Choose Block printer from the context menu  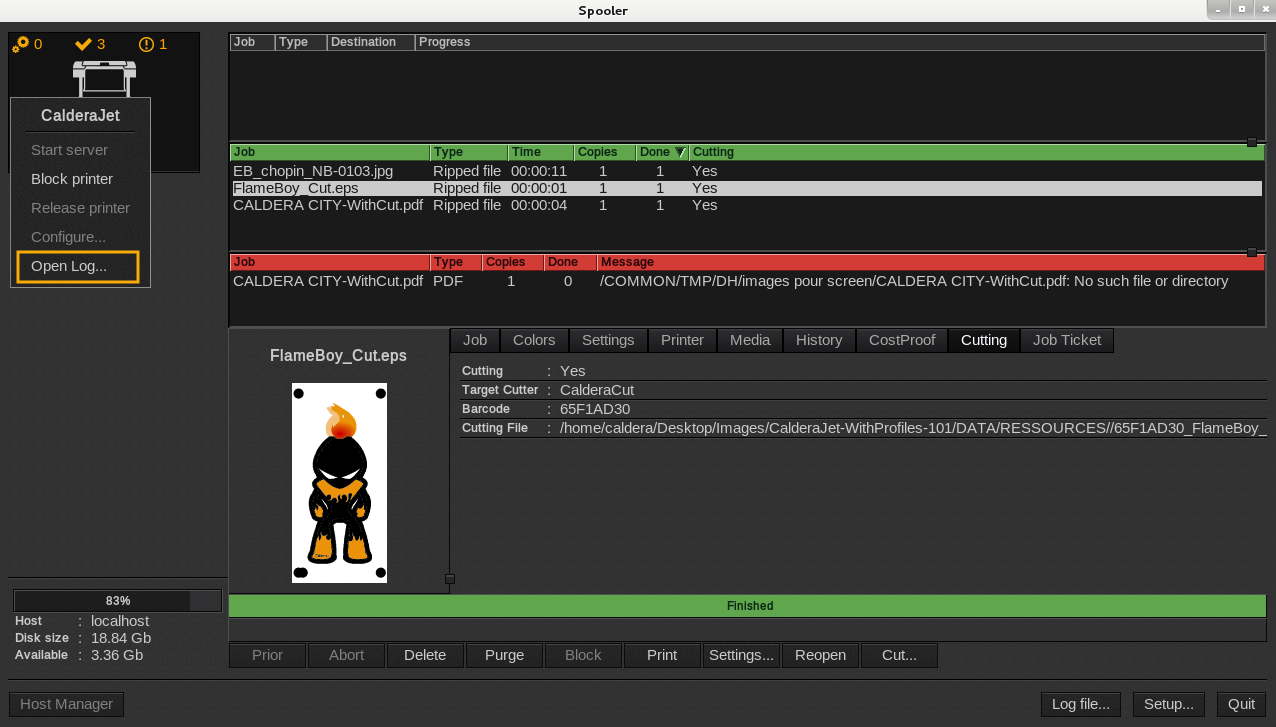click(72, 179)
